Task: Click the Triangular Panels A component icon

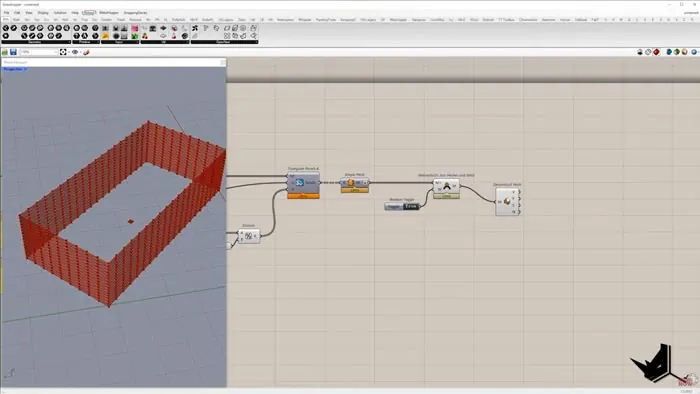Action: tap(300, 182)
